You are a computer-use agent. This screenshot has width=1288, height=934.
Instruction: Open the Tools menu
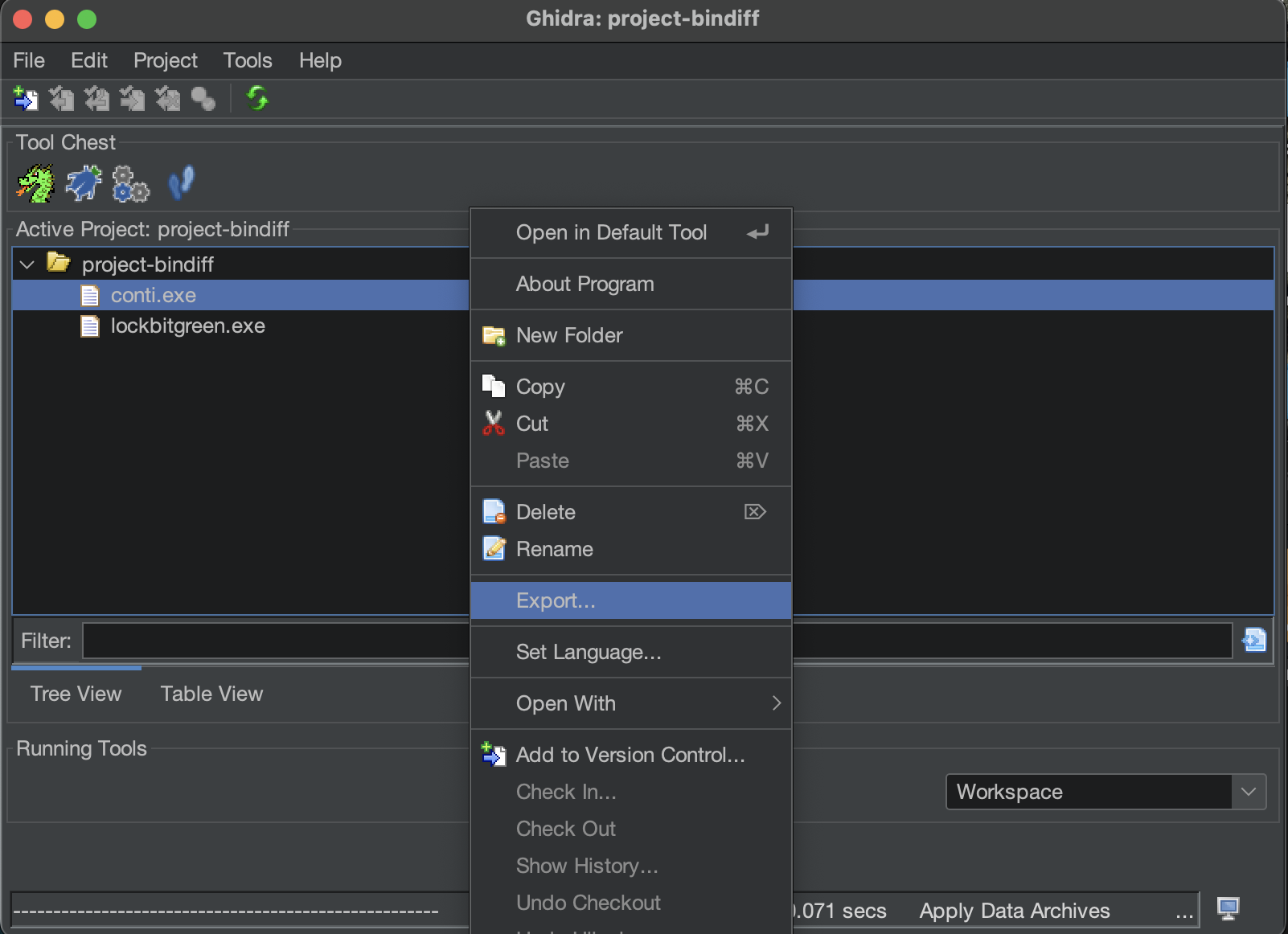pyautogui.click(x=248, y=60)
